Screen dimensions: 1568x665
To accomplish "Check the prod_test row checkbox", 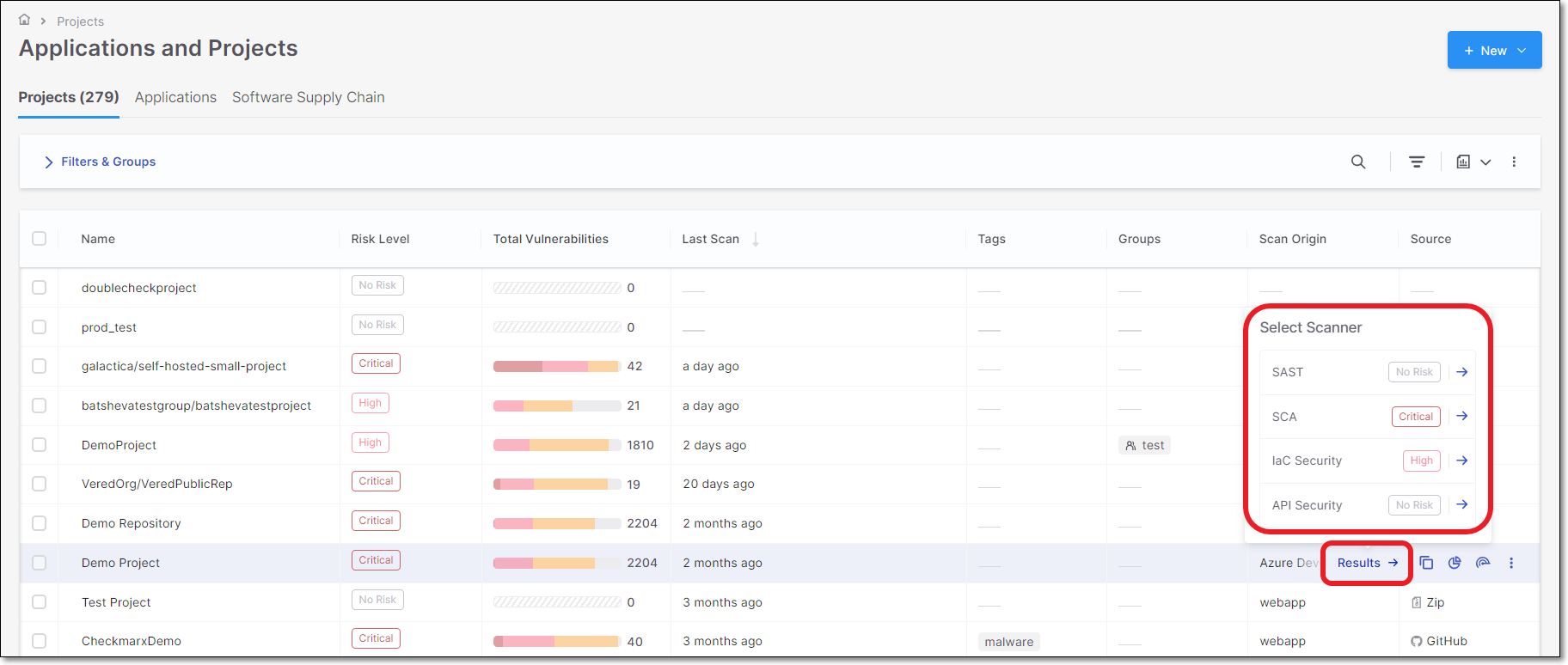I will (40, 326).
